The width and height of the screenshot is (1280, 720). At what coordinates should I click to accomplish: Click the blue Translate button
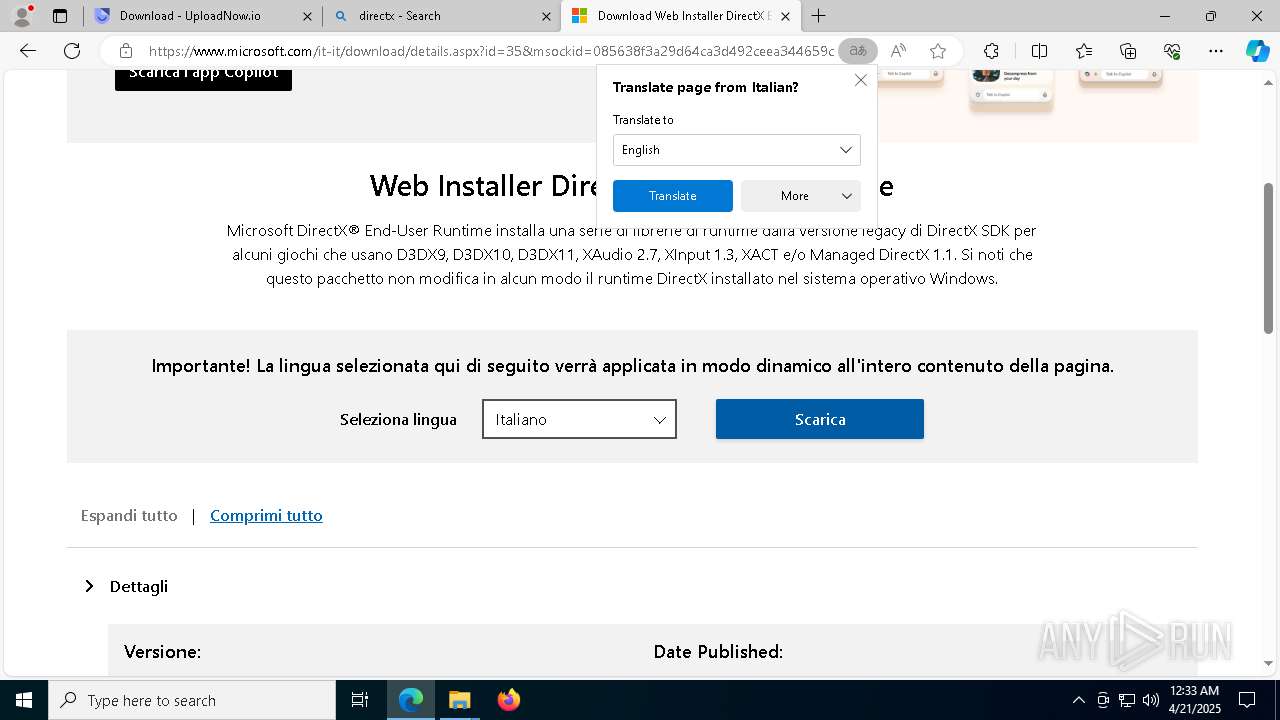click(x=672, y=196)
